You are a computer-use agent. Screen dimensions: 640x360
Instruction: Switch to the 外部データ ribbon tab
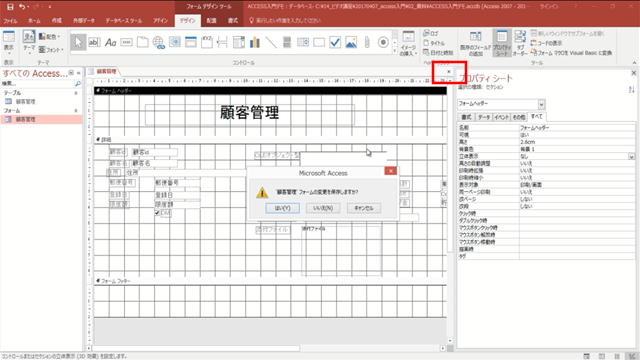[x=84, y=20]
